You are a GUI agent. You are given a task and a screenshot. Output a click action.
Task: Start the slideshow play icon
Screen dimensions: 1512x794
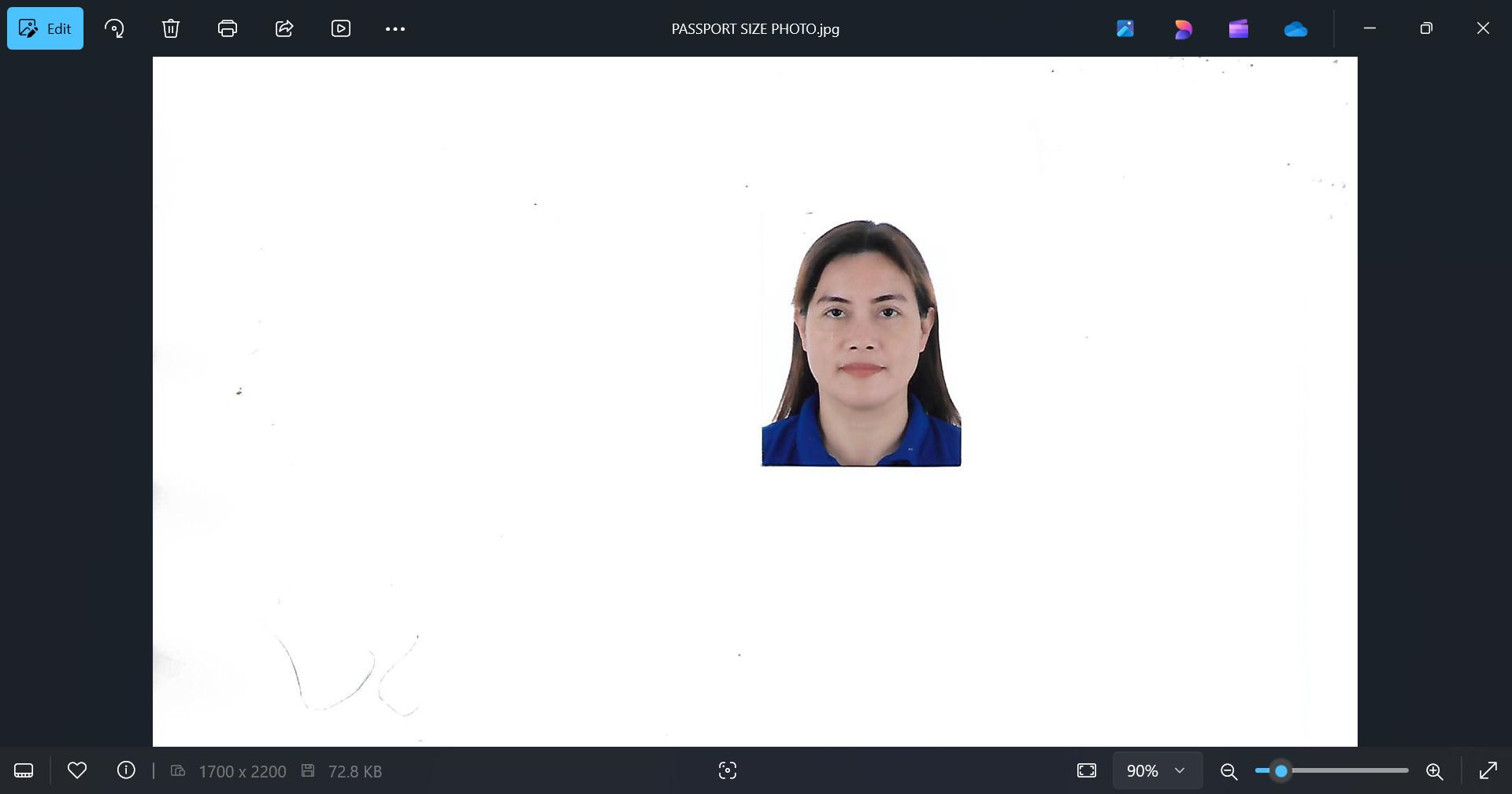(x=341, y=28)
